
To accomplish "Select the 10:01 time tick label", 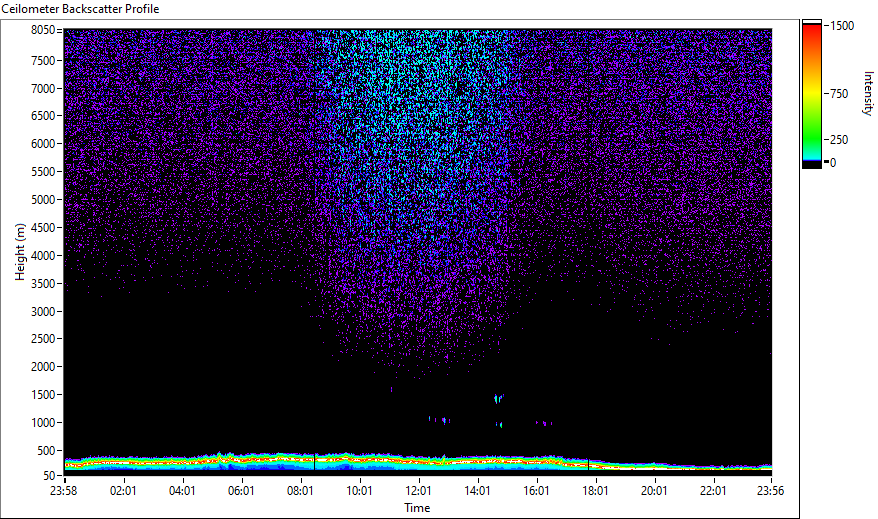I will [x=359, y=491].
